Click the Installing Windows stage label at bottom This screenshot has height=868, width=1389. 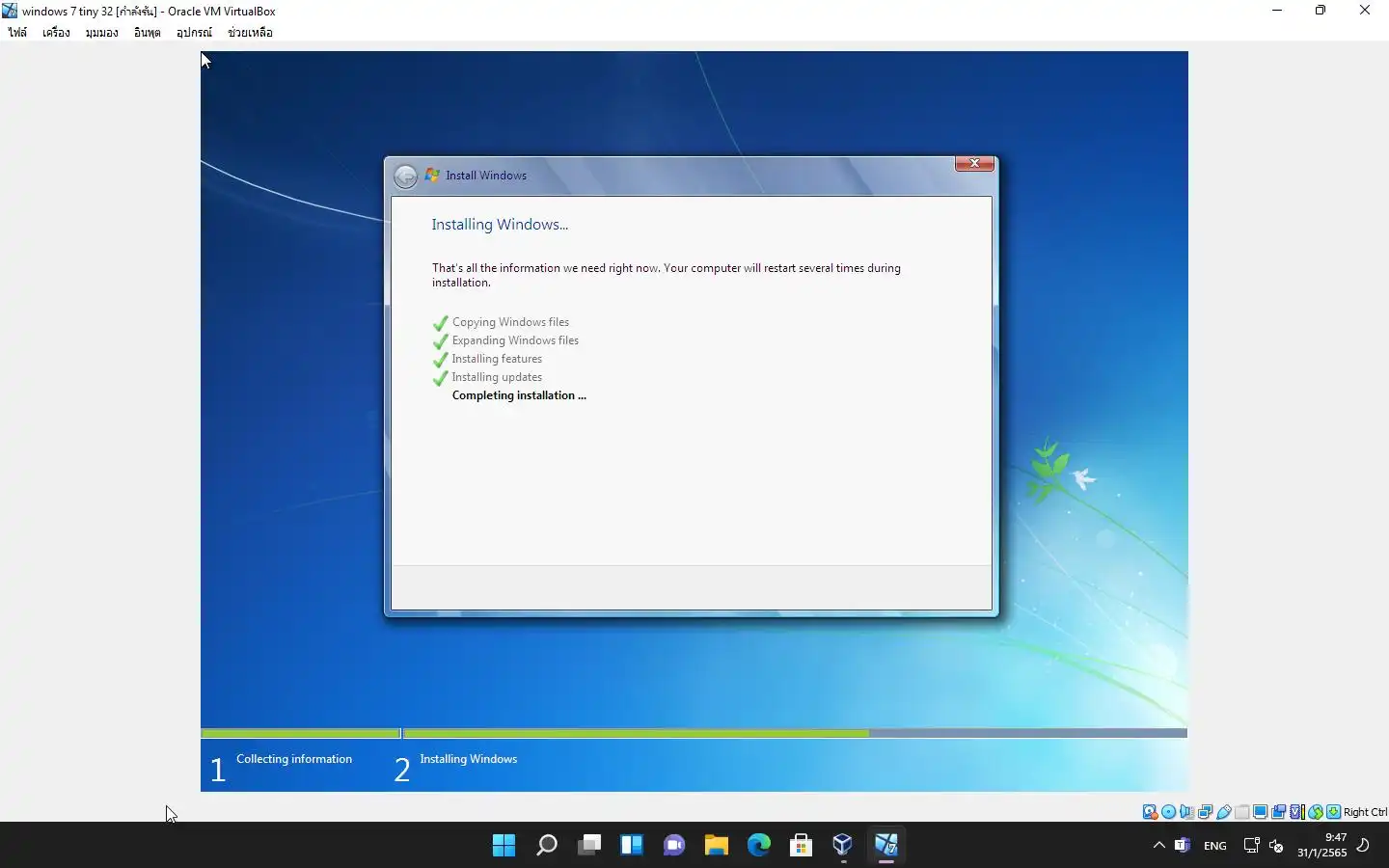(469, 759)
